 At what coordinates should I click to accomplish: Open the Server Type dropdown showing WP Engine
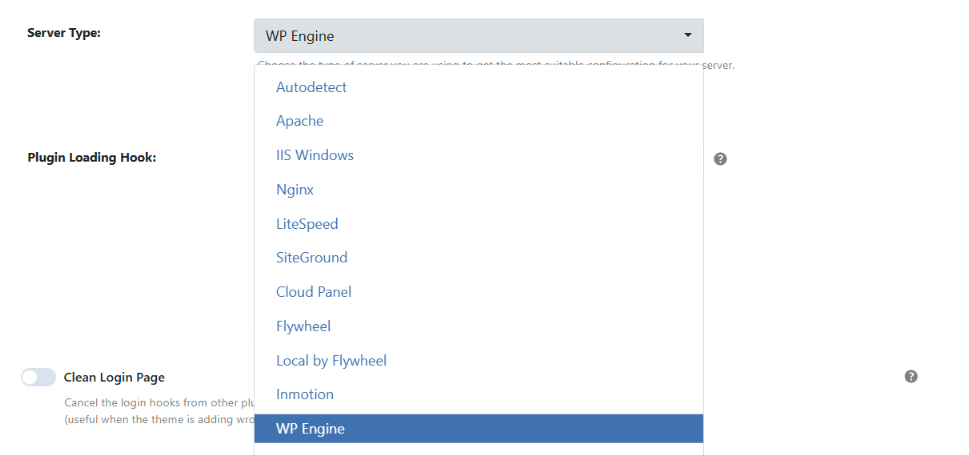pyautogui.click(x=478, y=36)
